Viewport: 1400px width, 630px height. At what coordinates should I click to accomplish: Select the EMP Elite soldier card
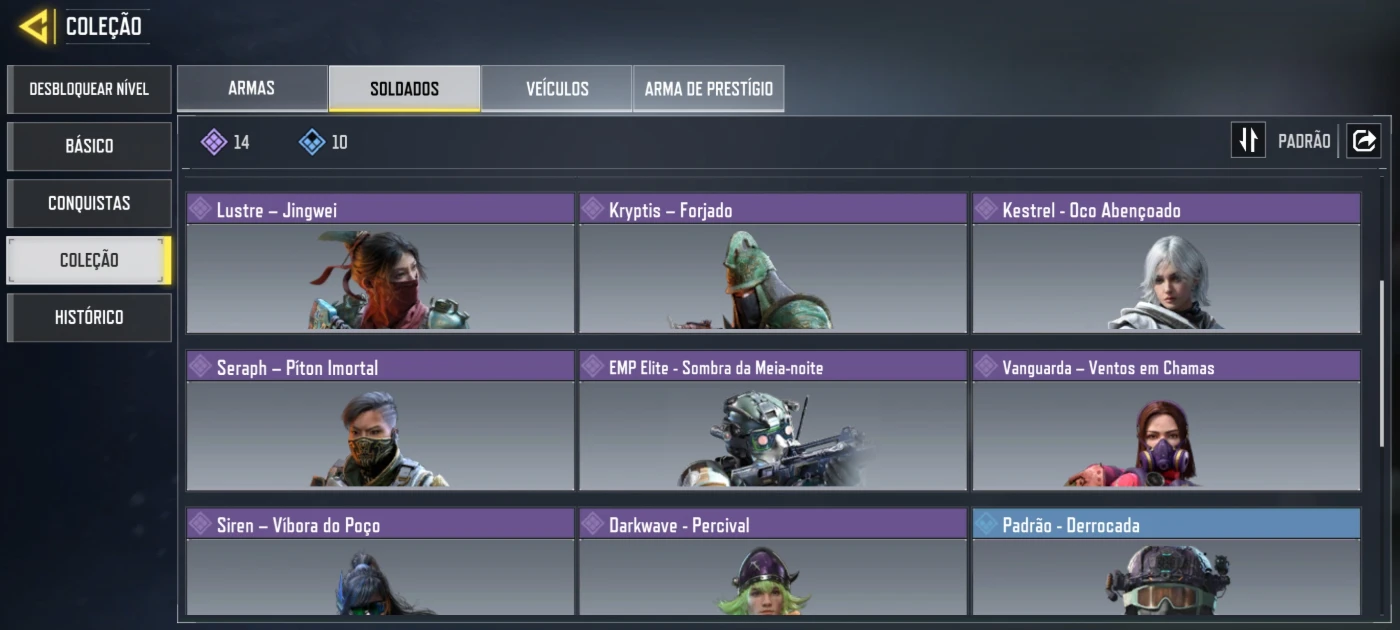click(x=773, y=420)
